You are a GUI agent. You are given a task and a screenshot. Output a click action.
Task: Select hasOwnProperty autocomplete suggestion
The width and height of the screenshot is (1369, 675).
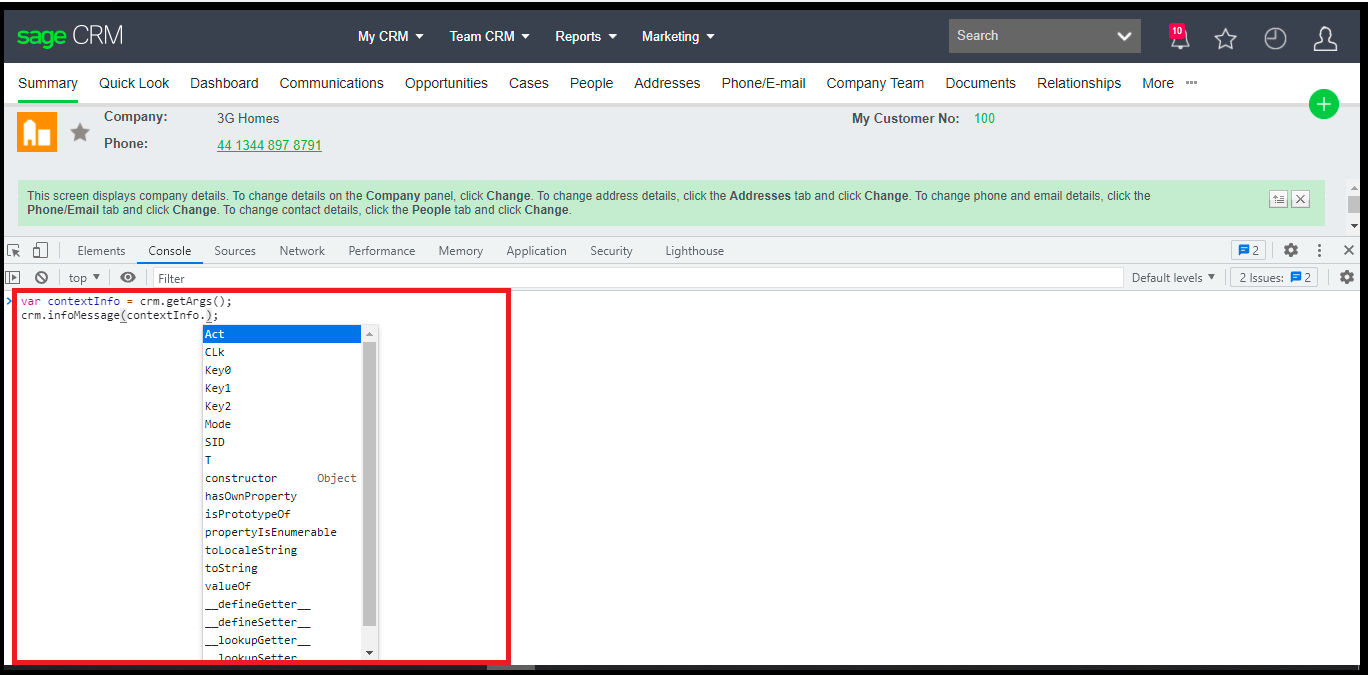coord(281,496)
